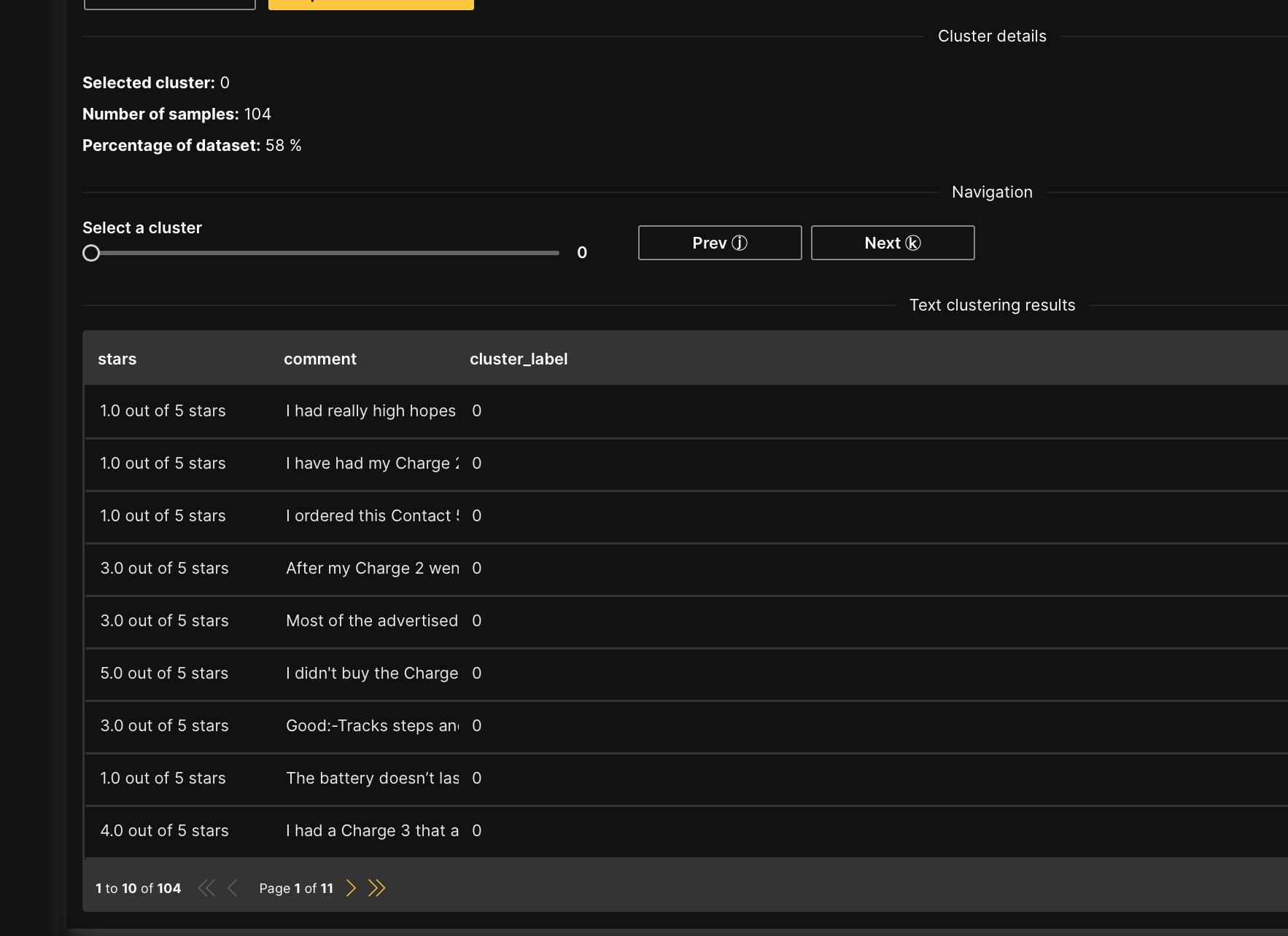Click the 'The battery doesn't last' comment
This screenshot has height=936, width=1288.
coord(372,779)
